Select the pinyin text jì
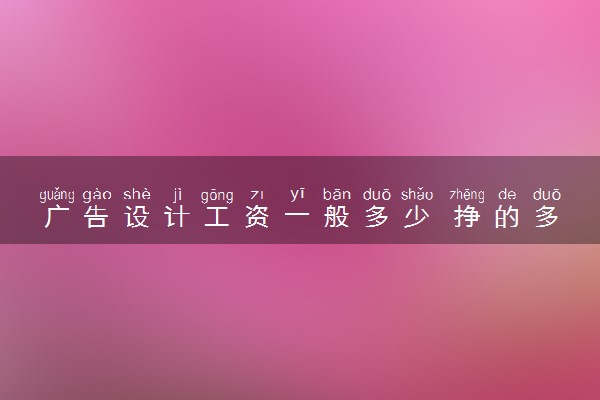Image resolution: width=600 pixels, height=400 pixels. [177, 195]
